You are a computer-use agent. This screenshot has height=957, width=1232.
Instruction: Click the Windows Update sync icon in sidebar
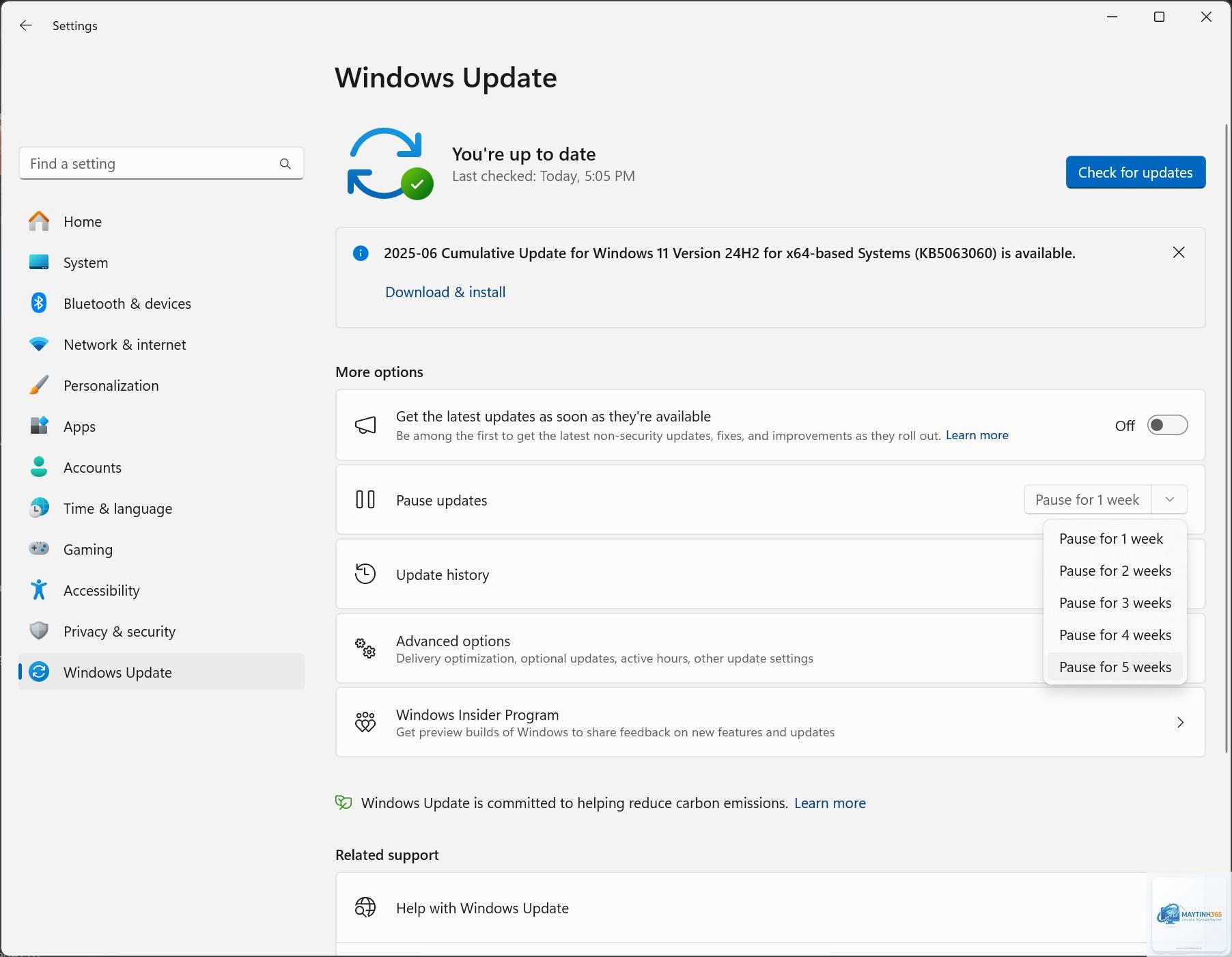pyautogui.click(x=39, y=672)
